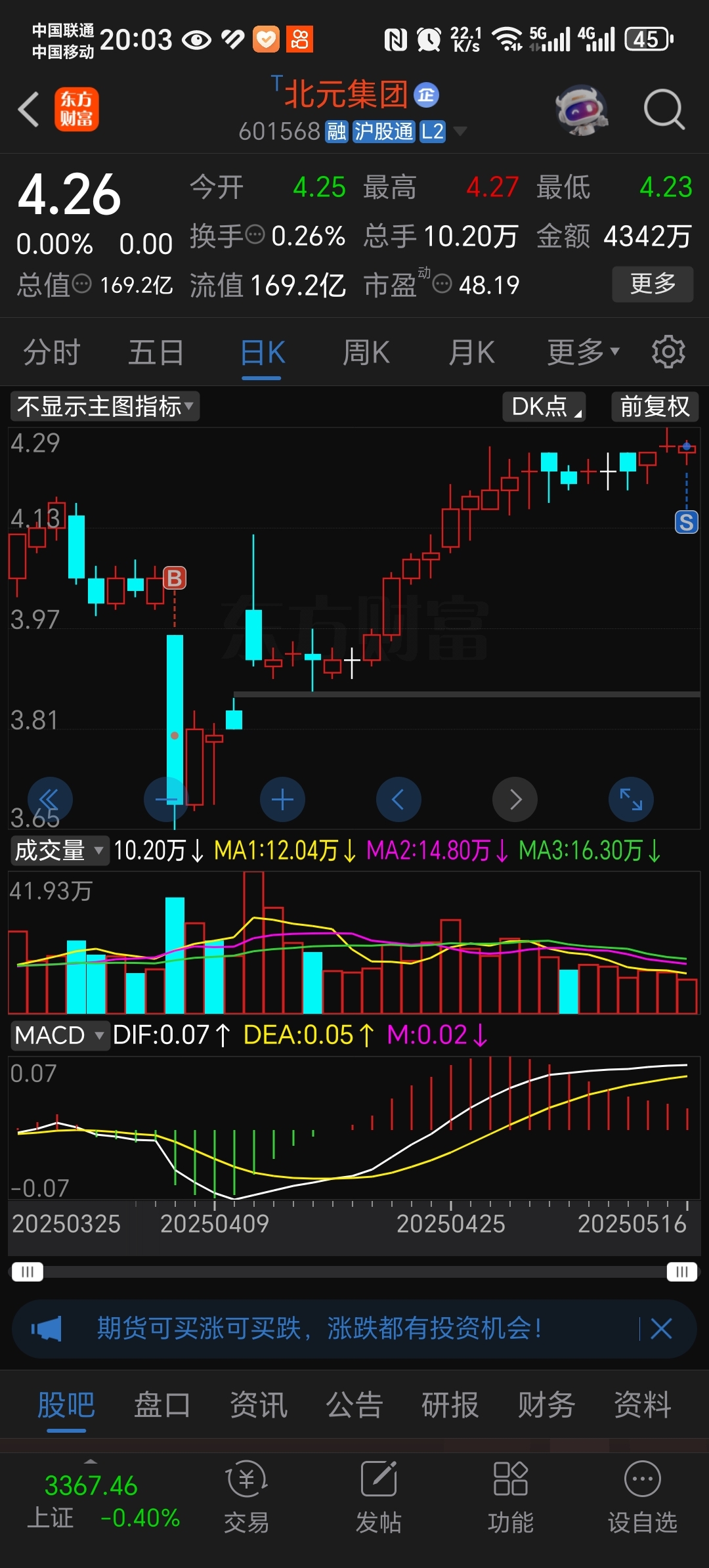Jump to earliest with double-left arrow

point(49,799)
